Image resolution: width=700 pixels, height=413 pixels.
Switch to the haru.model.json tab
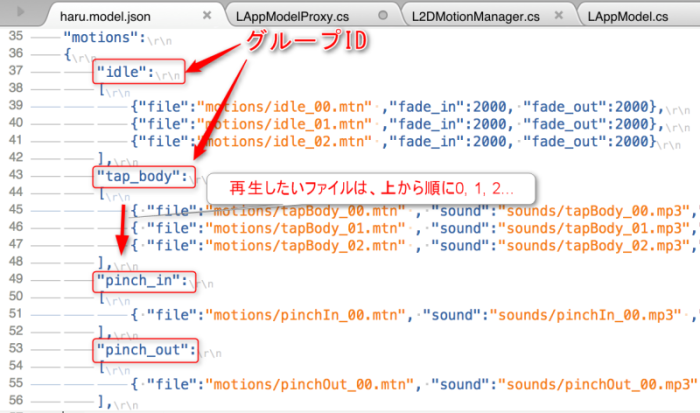click(105, 17)
